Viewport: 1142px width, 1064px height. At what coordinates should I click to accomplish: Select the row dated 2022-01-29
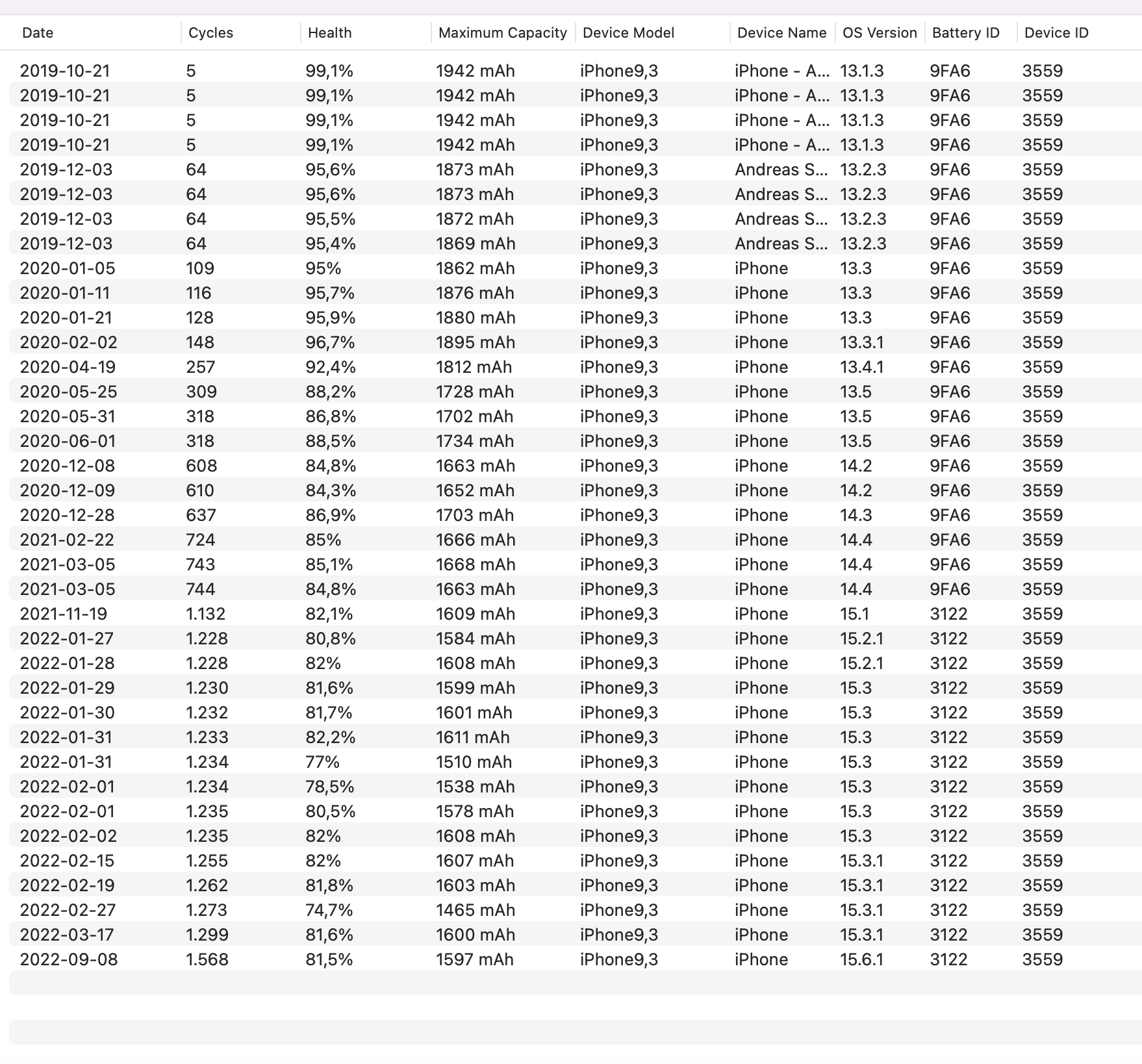pyautogui.click(x=576, y=688)
